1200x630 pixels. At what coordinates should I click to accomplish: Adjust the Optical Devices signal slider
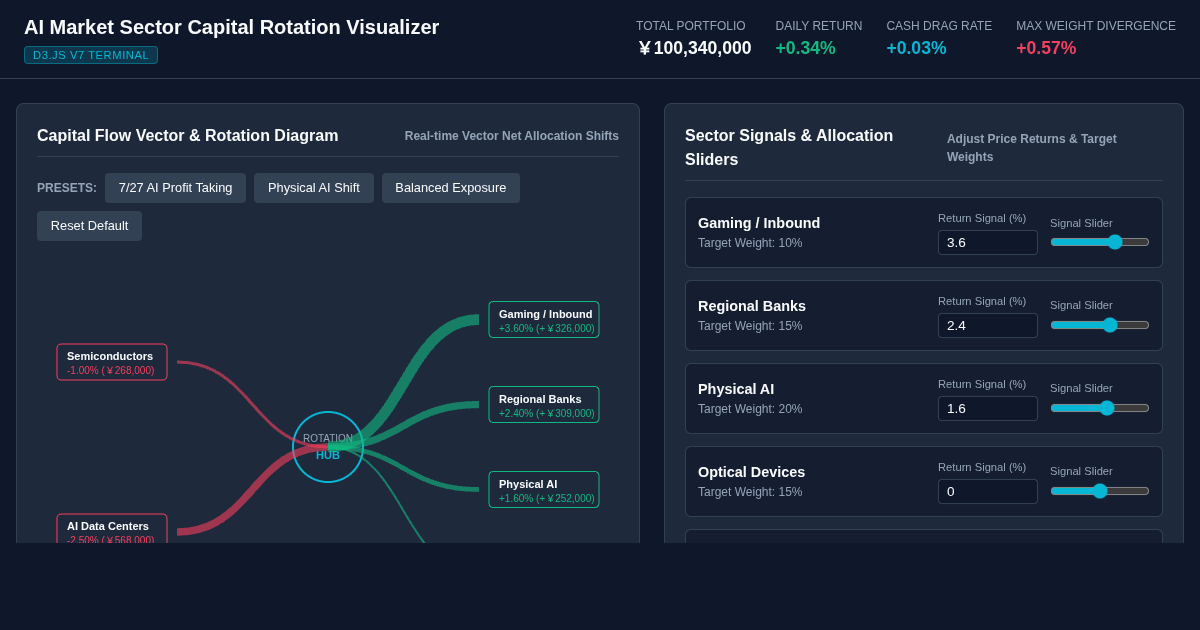[1100, 491]
